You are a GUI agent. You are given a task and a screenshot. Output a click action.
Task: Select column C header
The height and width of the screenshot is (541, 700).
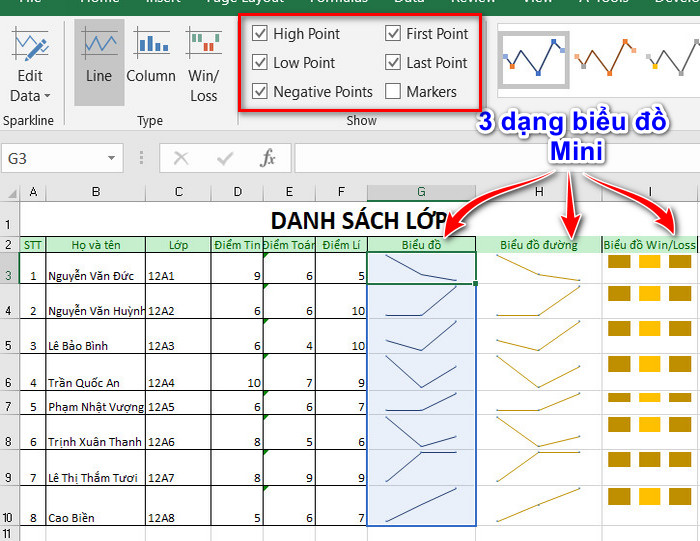(178, 192)
